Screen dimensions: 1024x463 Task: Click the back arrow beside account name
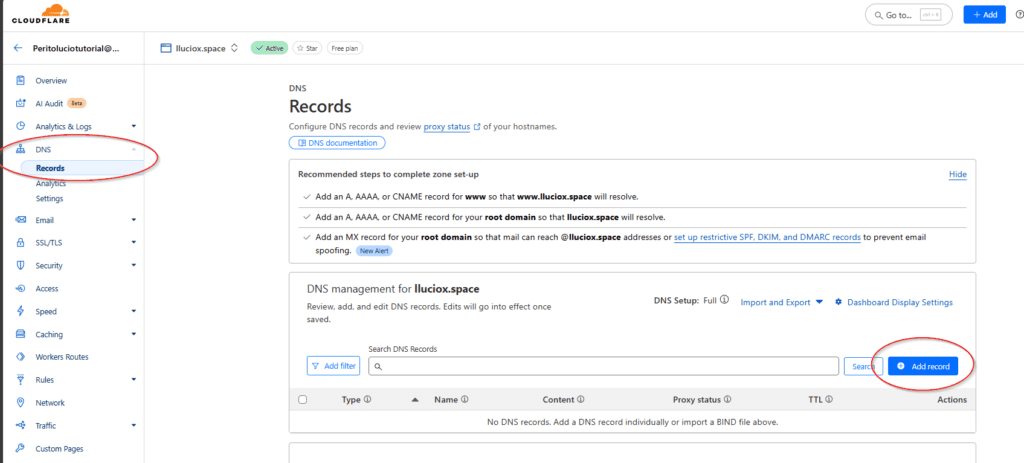17,47
